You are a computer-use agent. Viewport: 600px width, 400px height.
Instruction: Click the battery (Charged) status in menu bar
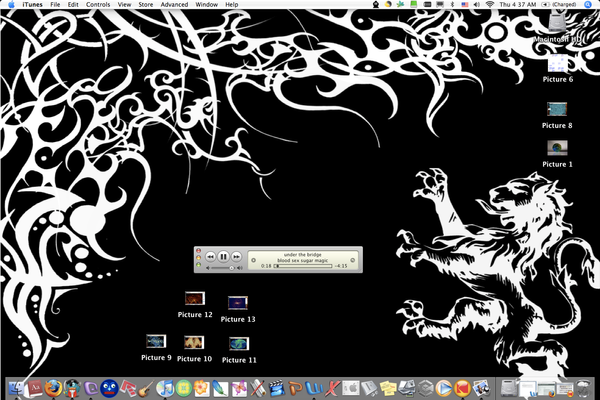click(x=559, y=5)
